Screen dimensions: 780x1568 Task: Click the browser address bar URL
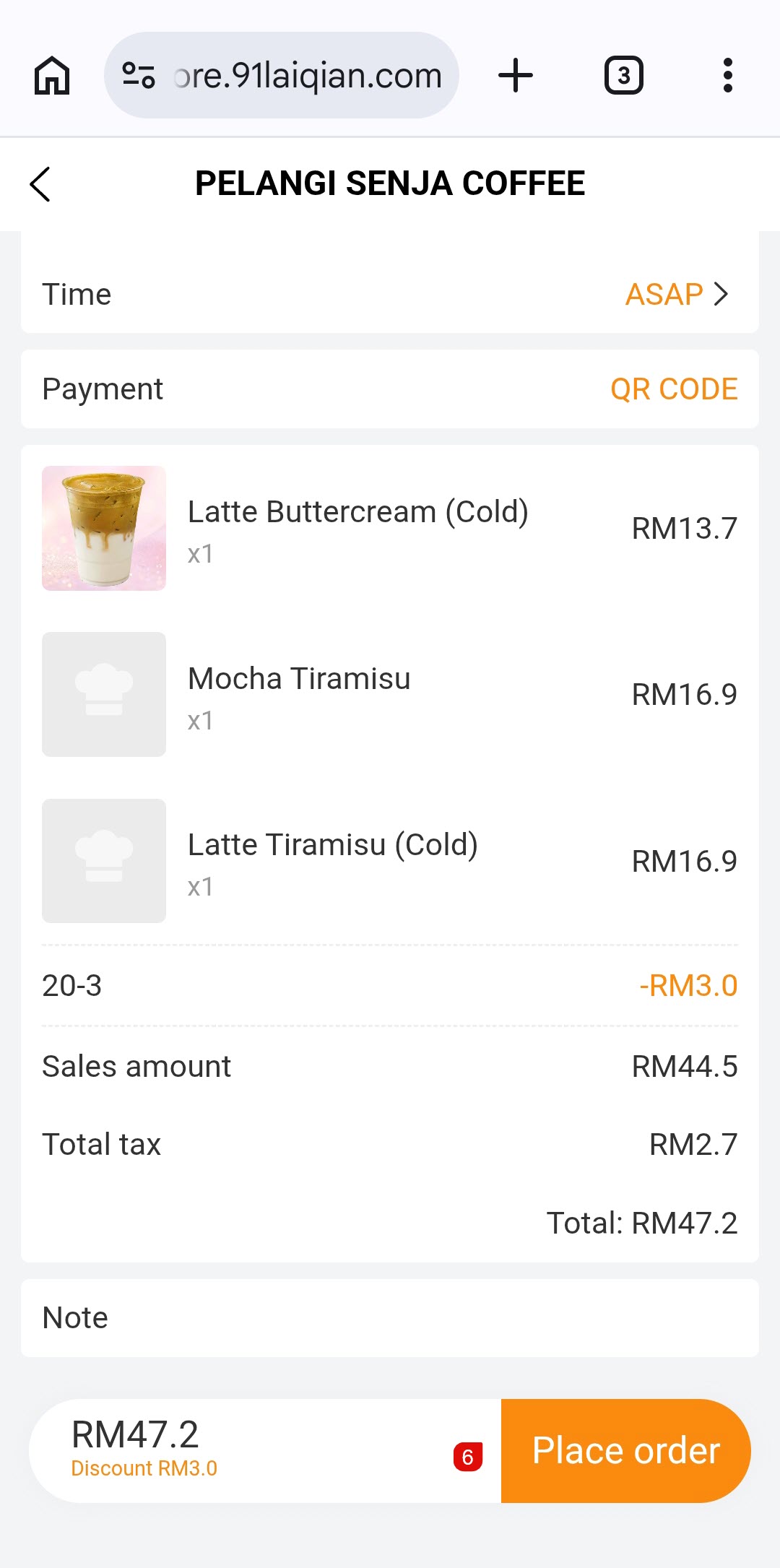[x=308, y=75]
